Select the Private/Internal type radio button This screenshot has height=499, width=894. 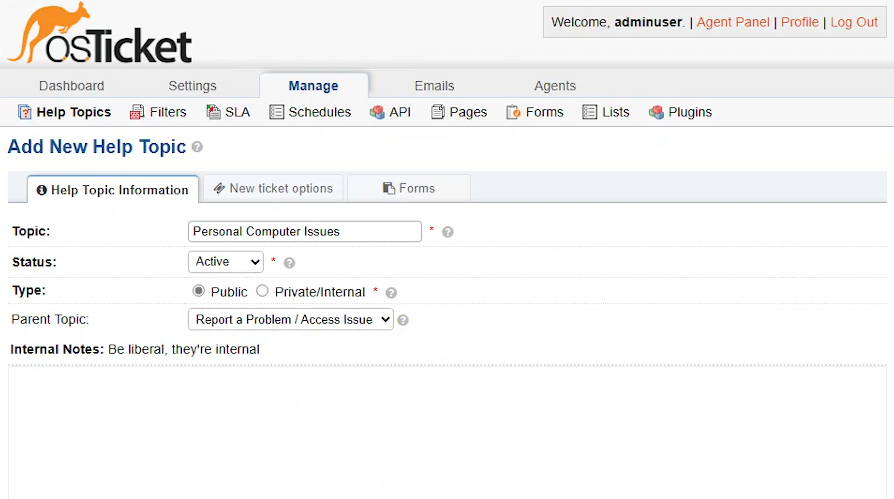pyautogui.click(x=262, y=291)
